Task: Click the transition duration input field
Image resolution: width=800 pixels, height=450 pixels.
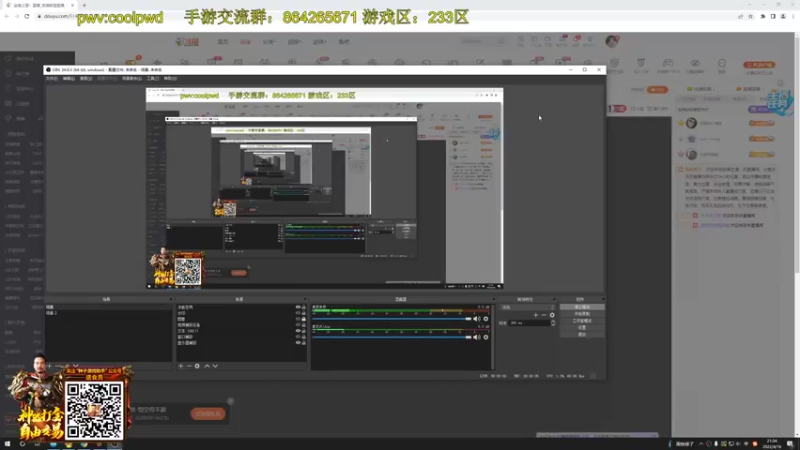Action: click(529, 323)
